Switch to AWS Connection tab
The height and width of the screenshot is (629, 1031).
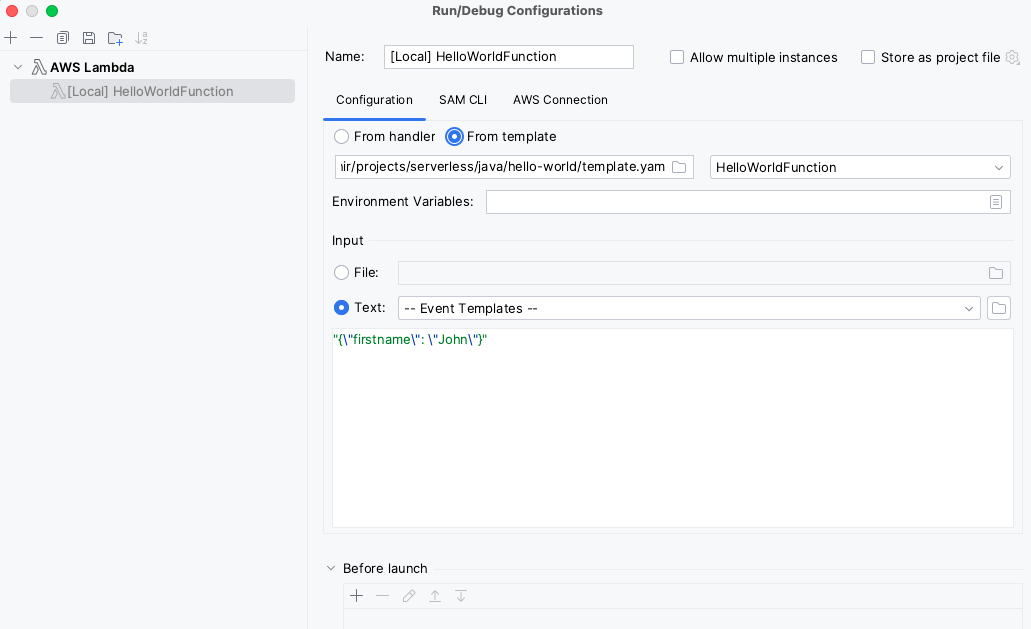(560, 100)
